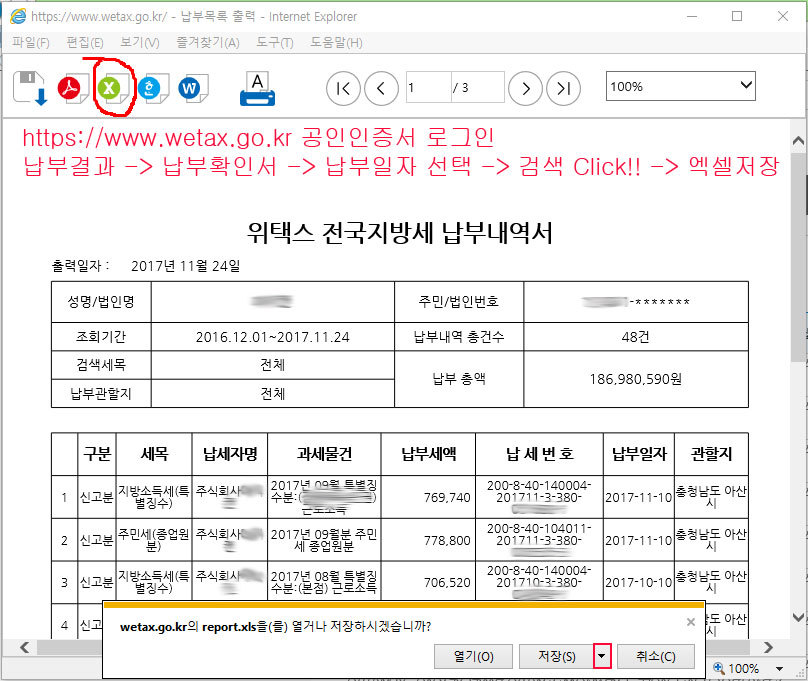Image resolution: width=808 pixels, height=681 pixels.
Task: Go to next report page
Action: (x=525, y=89)
